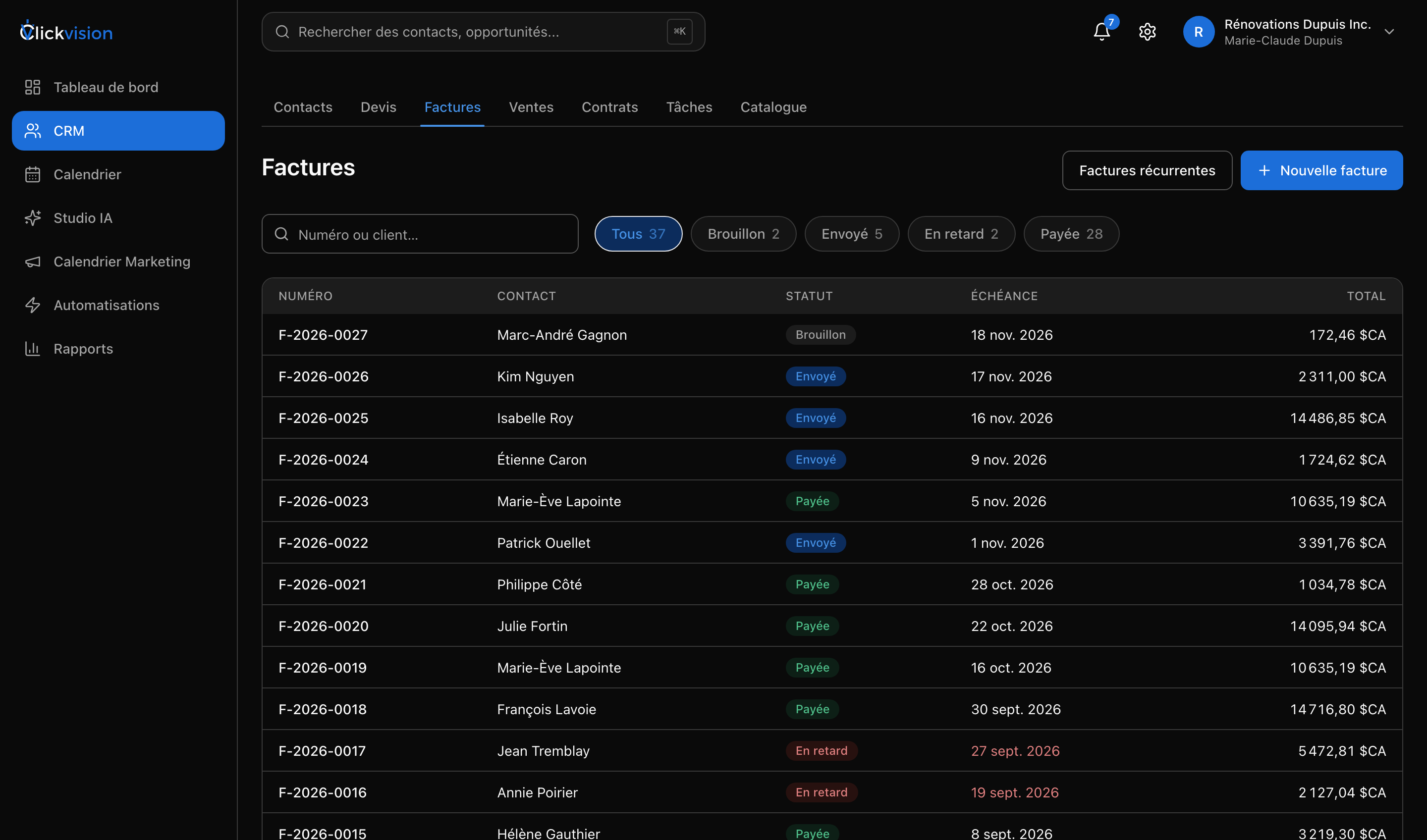Click the Calendrier Marketing megaphone icon

33,262
